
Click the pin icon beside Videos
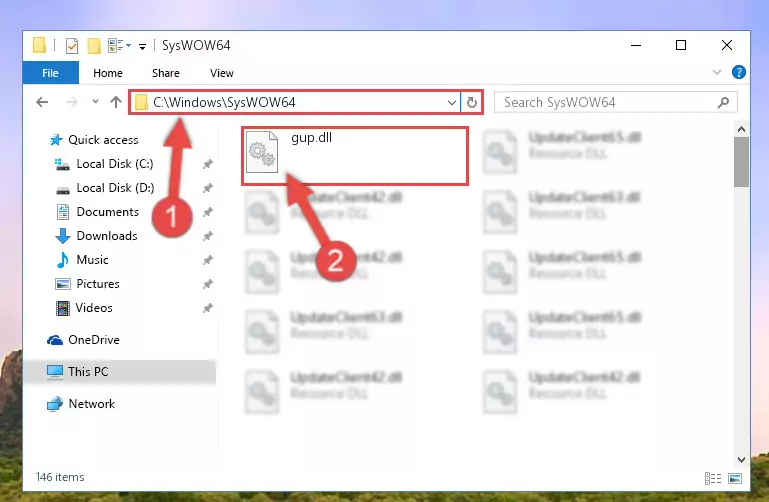(x=208, y=308)
